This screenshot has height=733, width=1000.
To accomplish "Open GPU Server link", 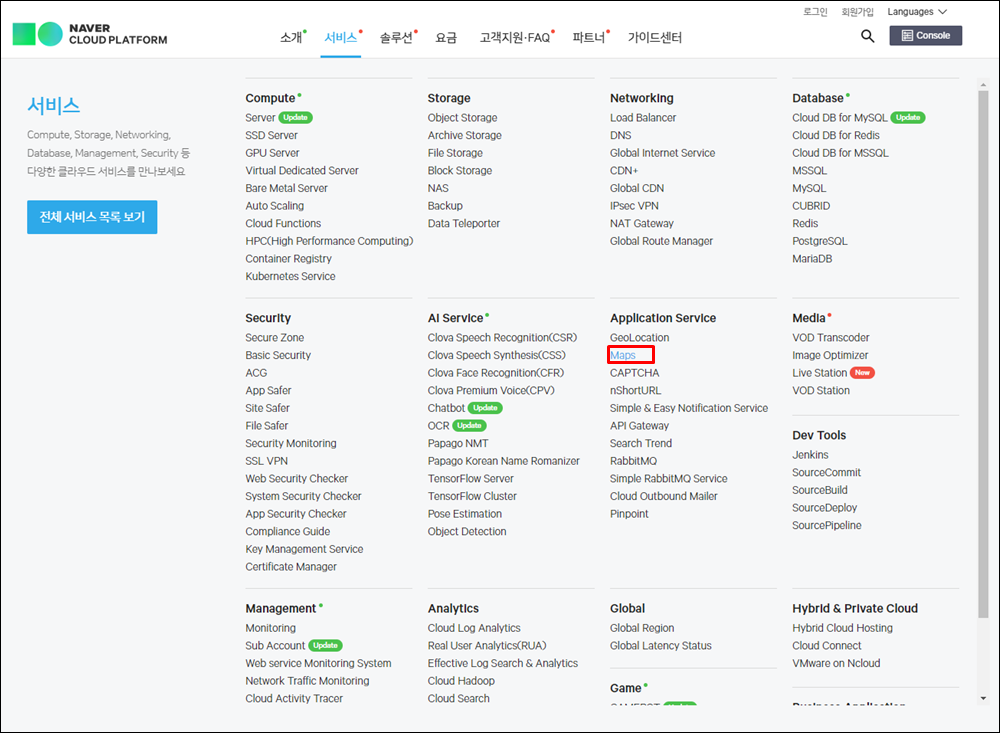I will 272,153.
